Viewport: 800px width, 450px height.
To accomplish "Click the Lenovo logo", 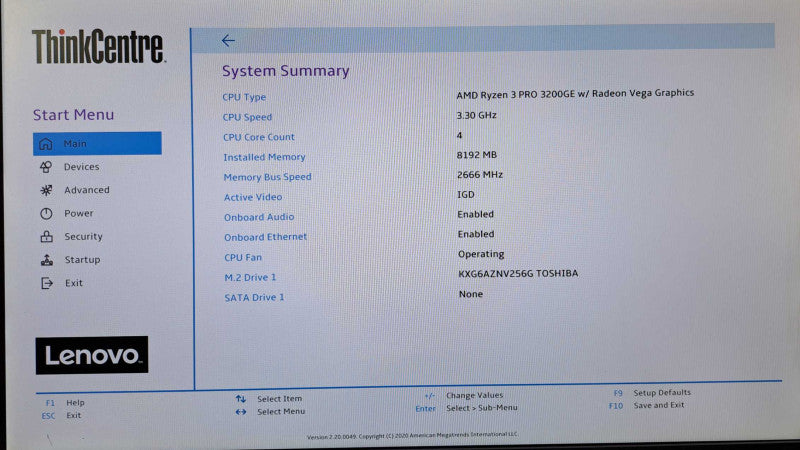I will 92,355.
